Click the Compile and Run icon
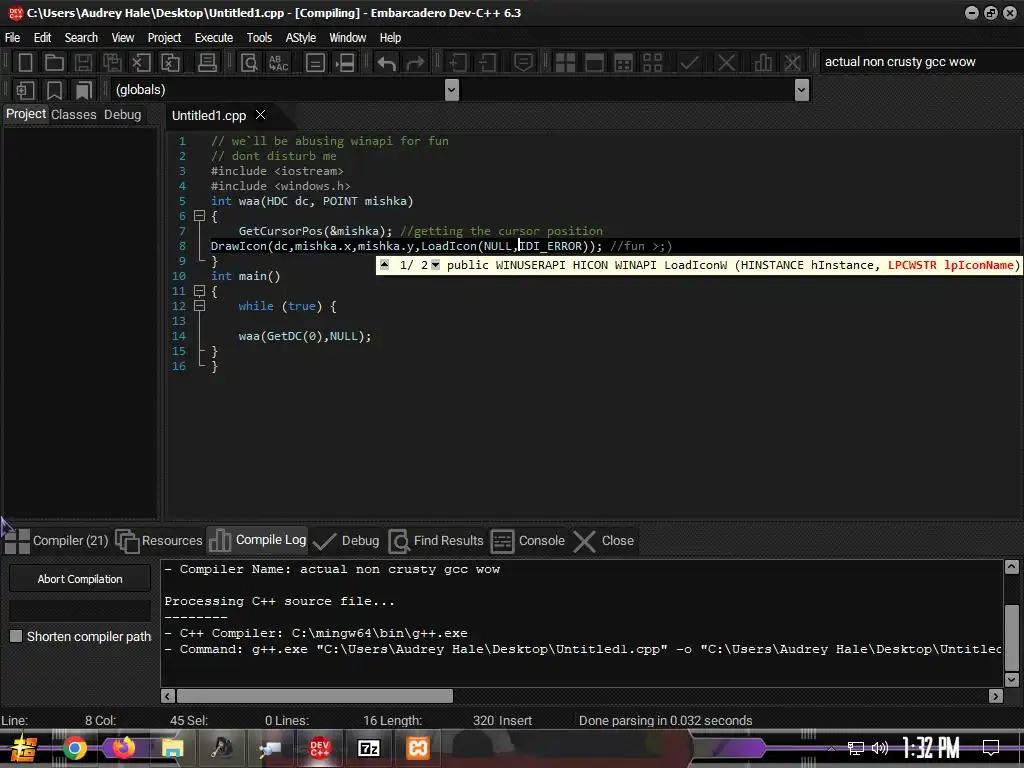The height and width of the screenshot is (768, 1024). (624, 62)
